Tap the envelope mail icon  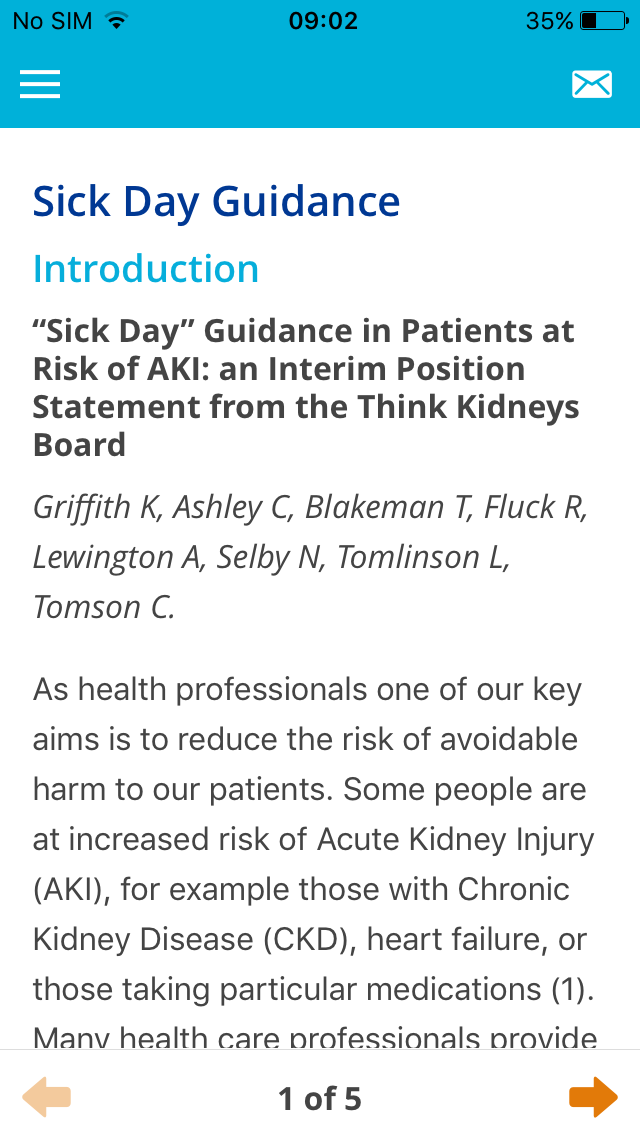point(591,85)
